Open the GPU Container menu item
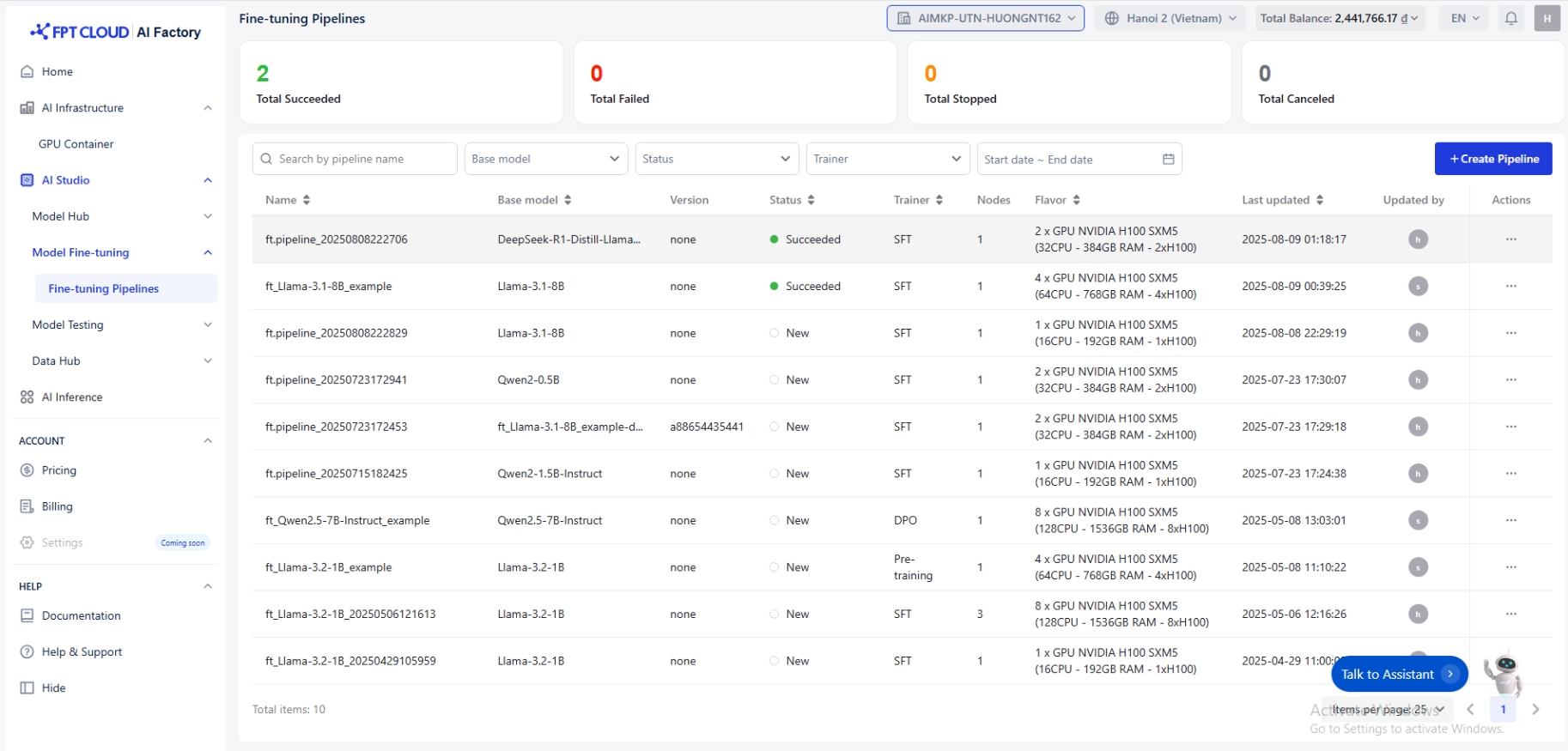1568x751 pixels. click(x=76, y=144)
